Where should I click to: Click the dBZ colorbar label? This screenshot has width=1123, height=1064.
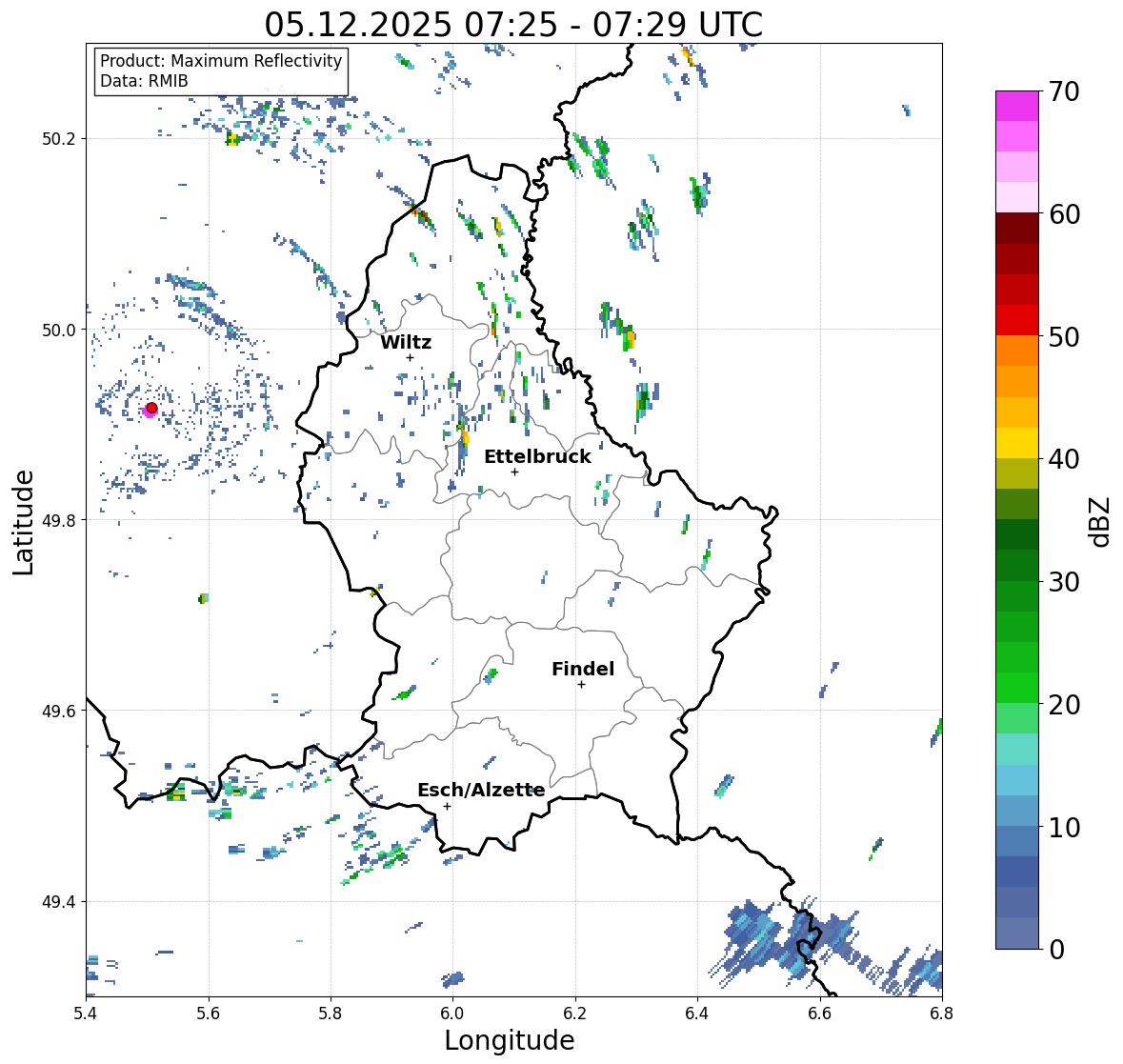[x=1101, y=521]
